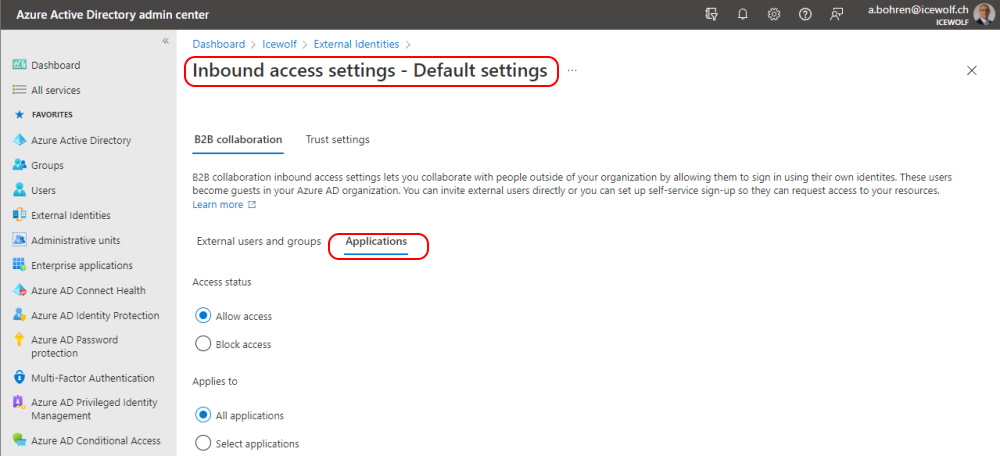Image resolution: width=1000 pixels, height=456 pixels.
Task: Click the user account avatar
Action: [983, 14]
